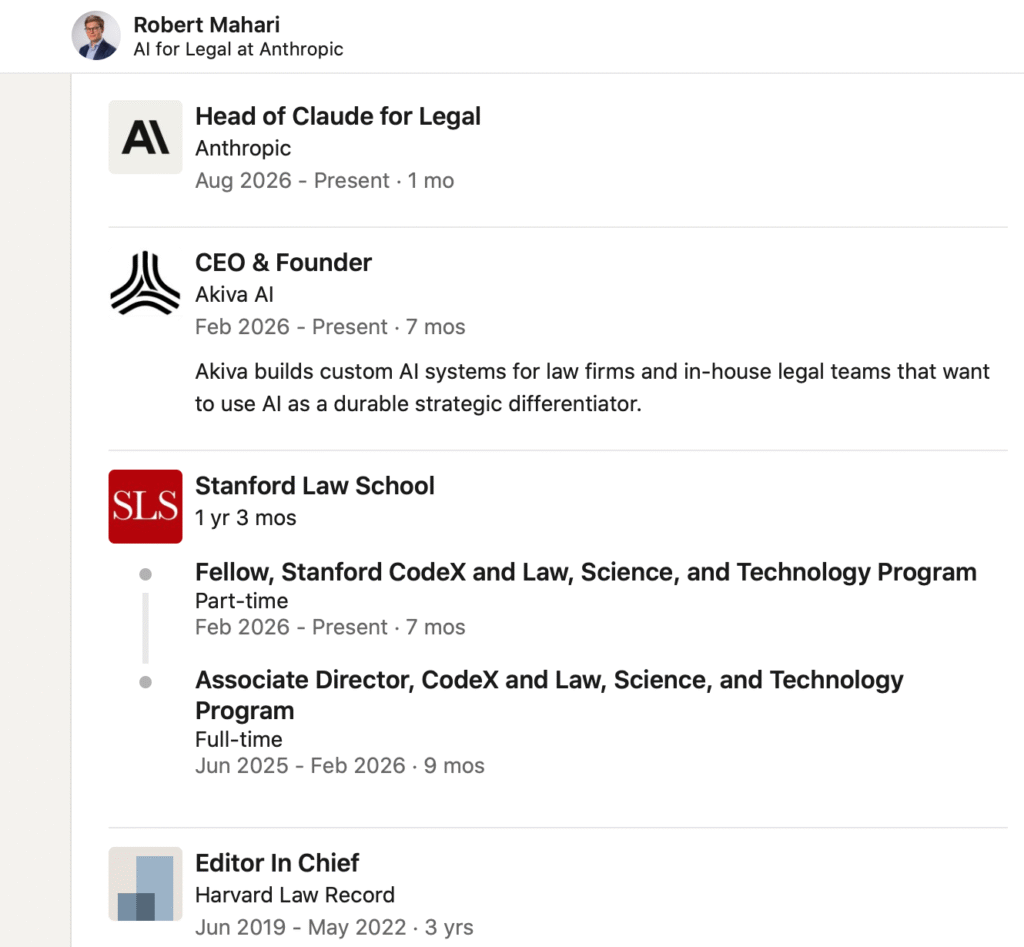Open the Stanford Law School heading
This screenshot has width=1024, height=947.
click(315, 486)
